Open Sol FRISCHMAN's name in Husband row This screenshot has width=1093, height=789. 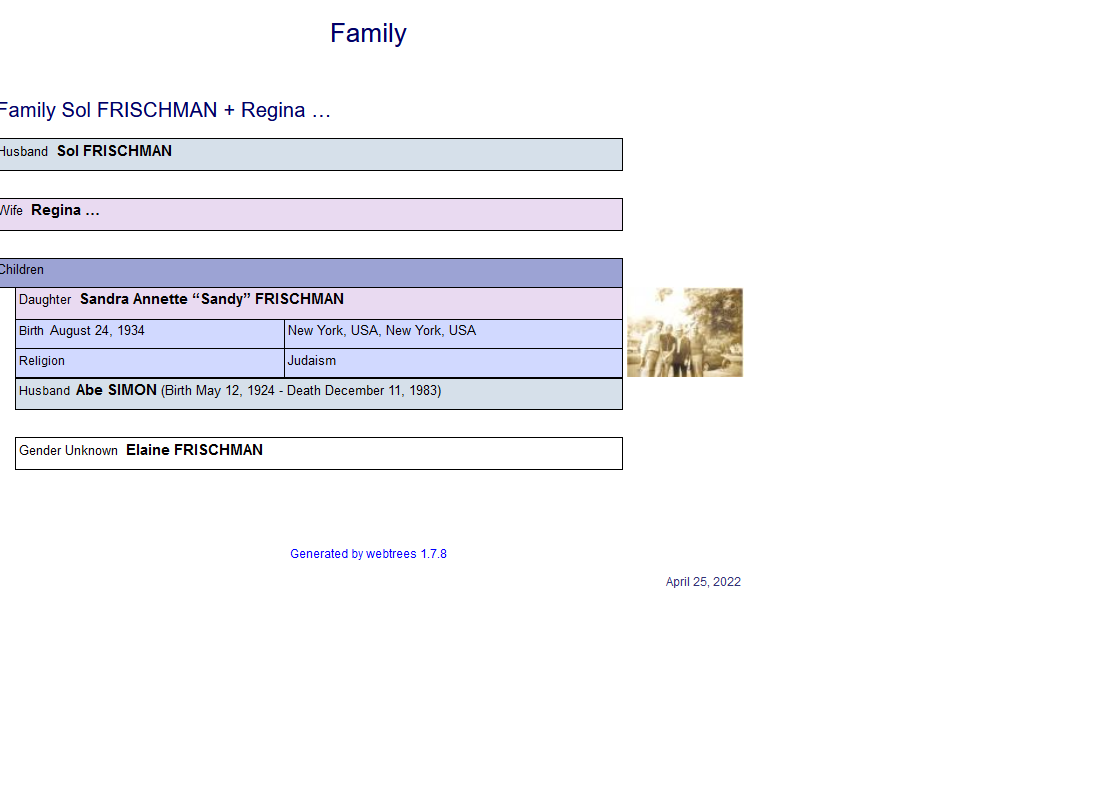tap(114, 152)
